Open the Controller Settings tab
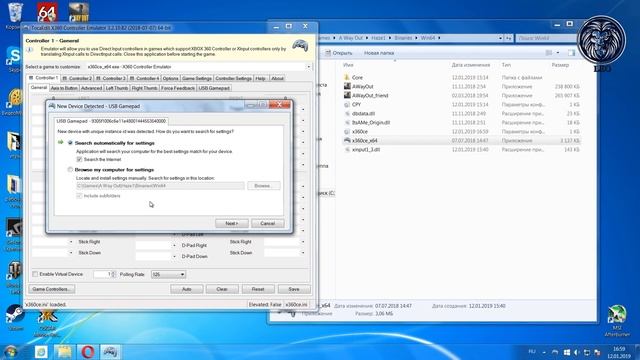640x360 pixels. pyautogui.click(x=233, y=78)
